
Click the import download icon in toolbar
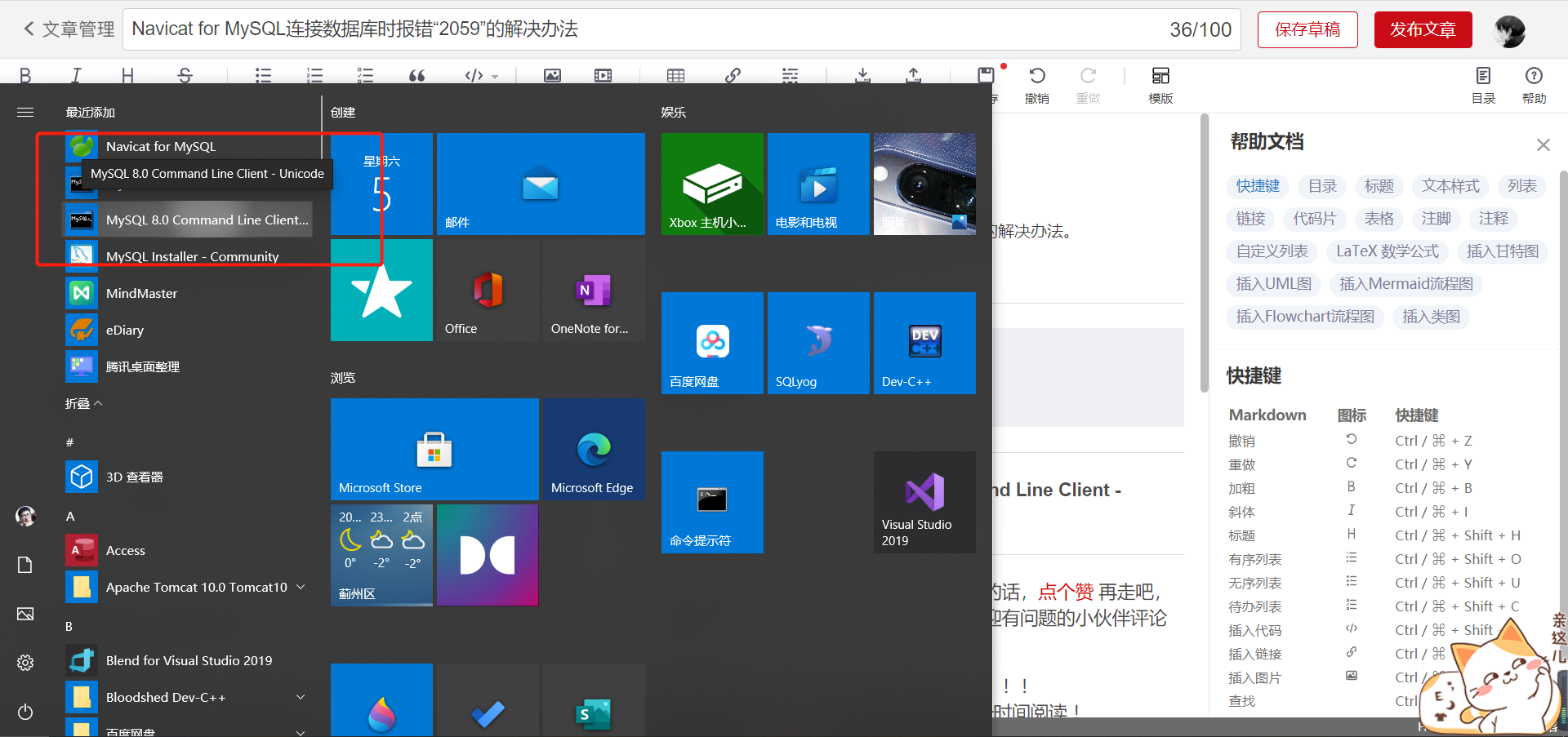tap(862, 75)
